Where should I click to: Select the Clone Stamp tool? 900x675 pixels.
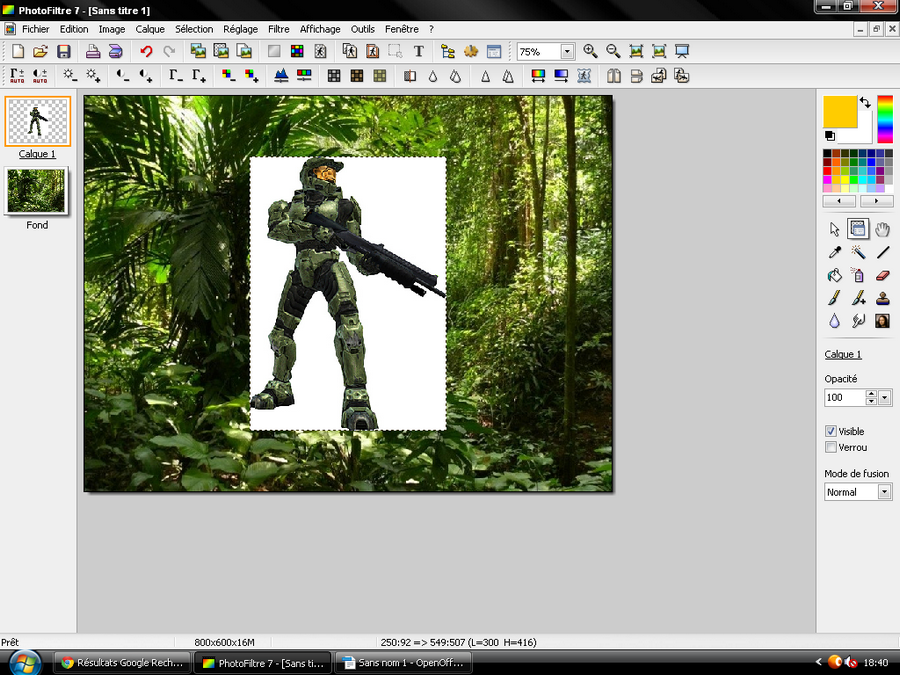click(x=882, y=298)
